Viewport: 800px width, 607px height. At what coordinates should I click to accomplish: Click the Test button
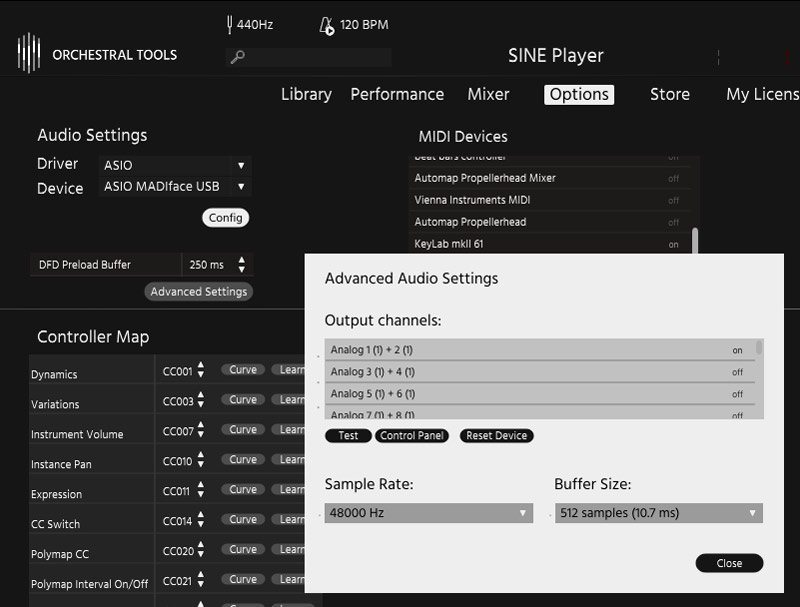pyautogui.click(x=348, y=436)
